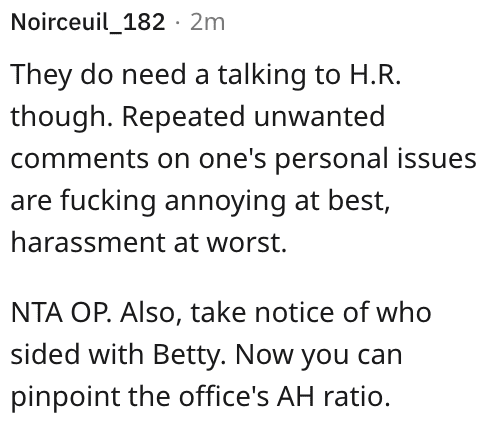Click the word 'worst' ending first paragraph
The image size is (502, 438).
click(x=246, y=243)
